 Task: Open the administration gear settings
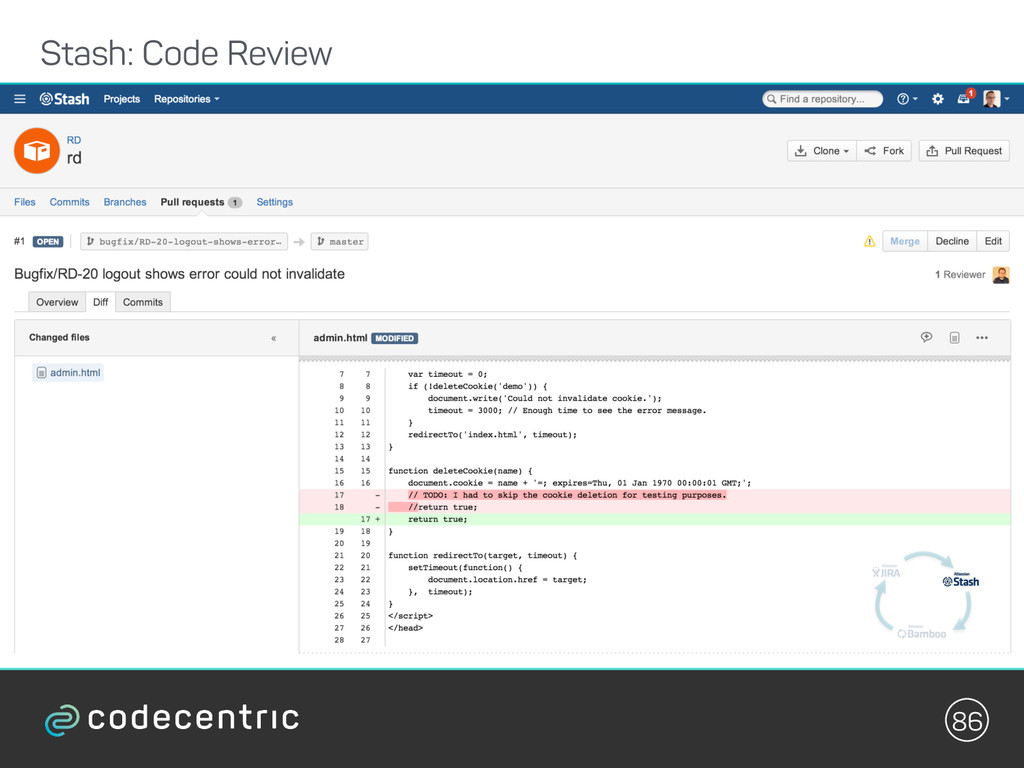pyautogui.click(x=938, y=99)
